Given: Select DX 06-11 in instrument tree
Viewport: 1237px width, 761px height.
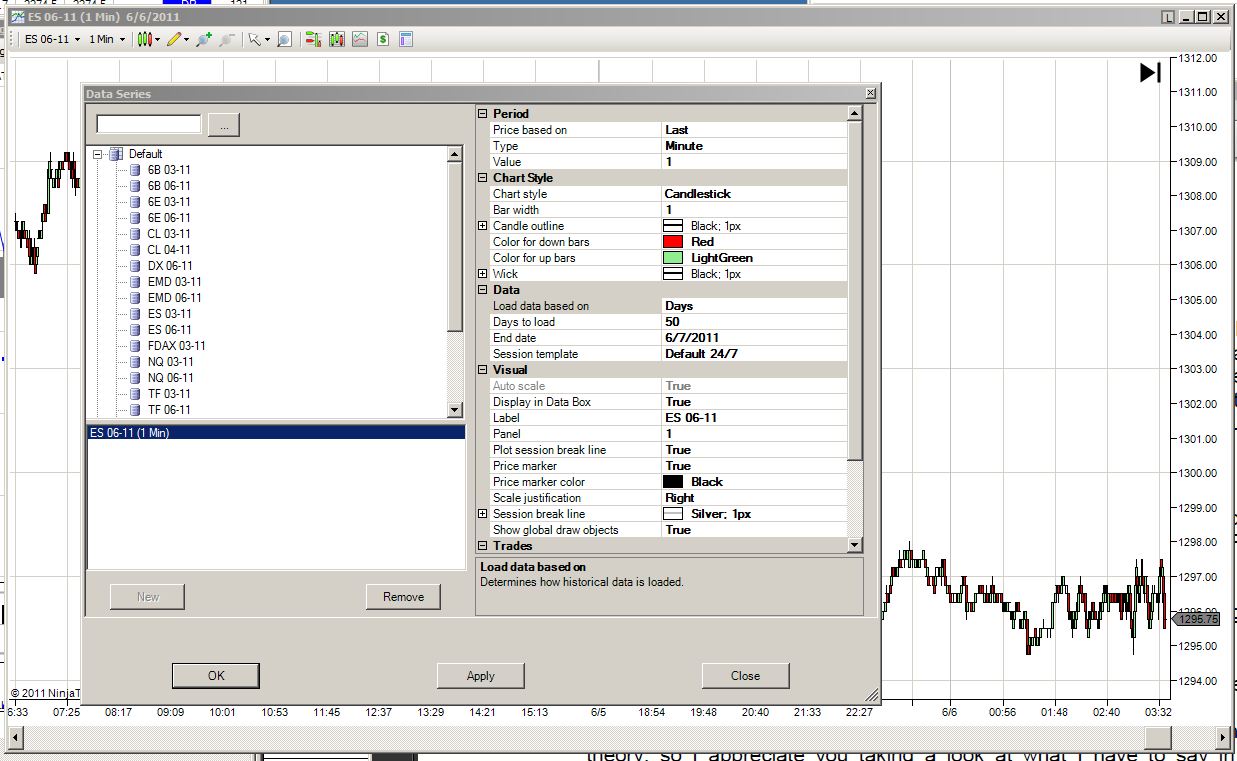Looking at the screenshot, I should click(170, 266).
